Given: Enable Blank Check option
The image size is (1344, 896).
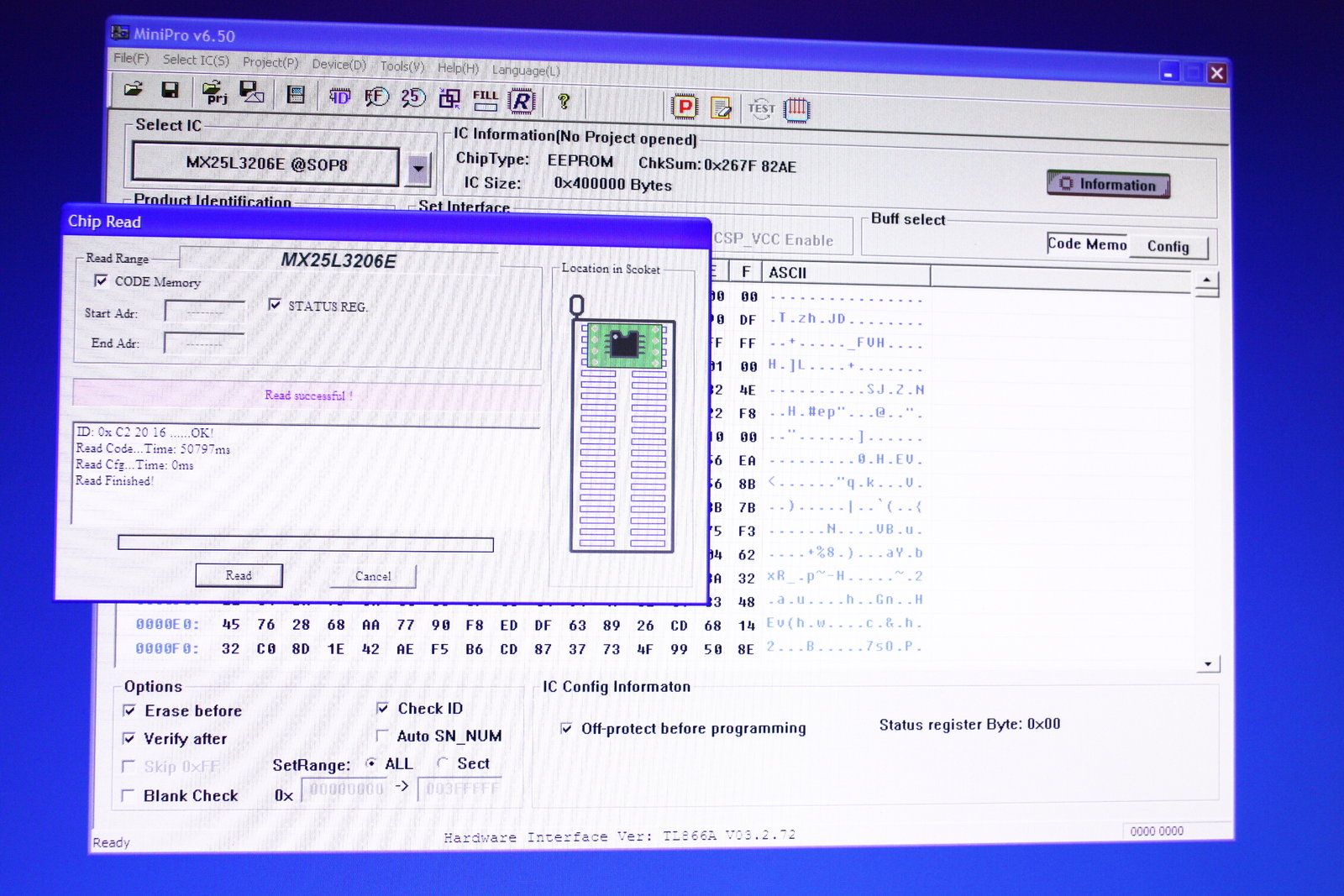Looking at the screenshot, I should pos(128,794).
